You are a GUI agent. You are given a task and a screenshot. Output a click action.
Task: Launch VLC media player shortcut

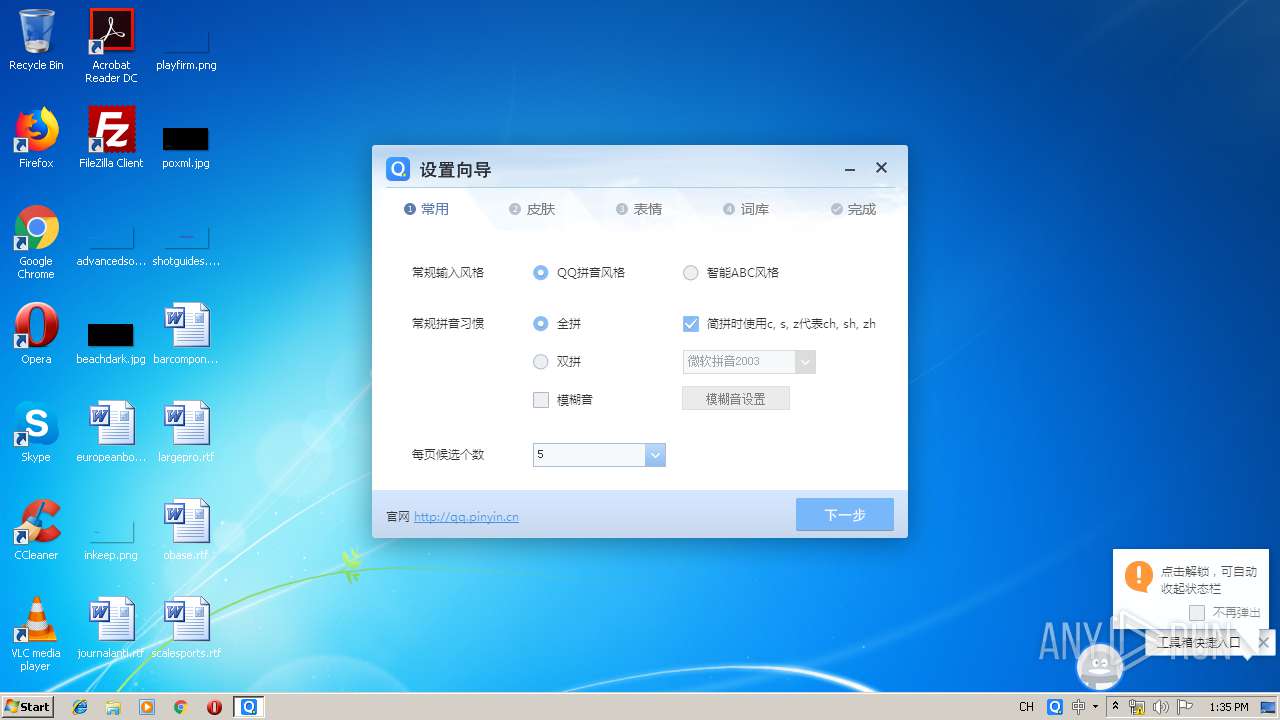[36, 634]
